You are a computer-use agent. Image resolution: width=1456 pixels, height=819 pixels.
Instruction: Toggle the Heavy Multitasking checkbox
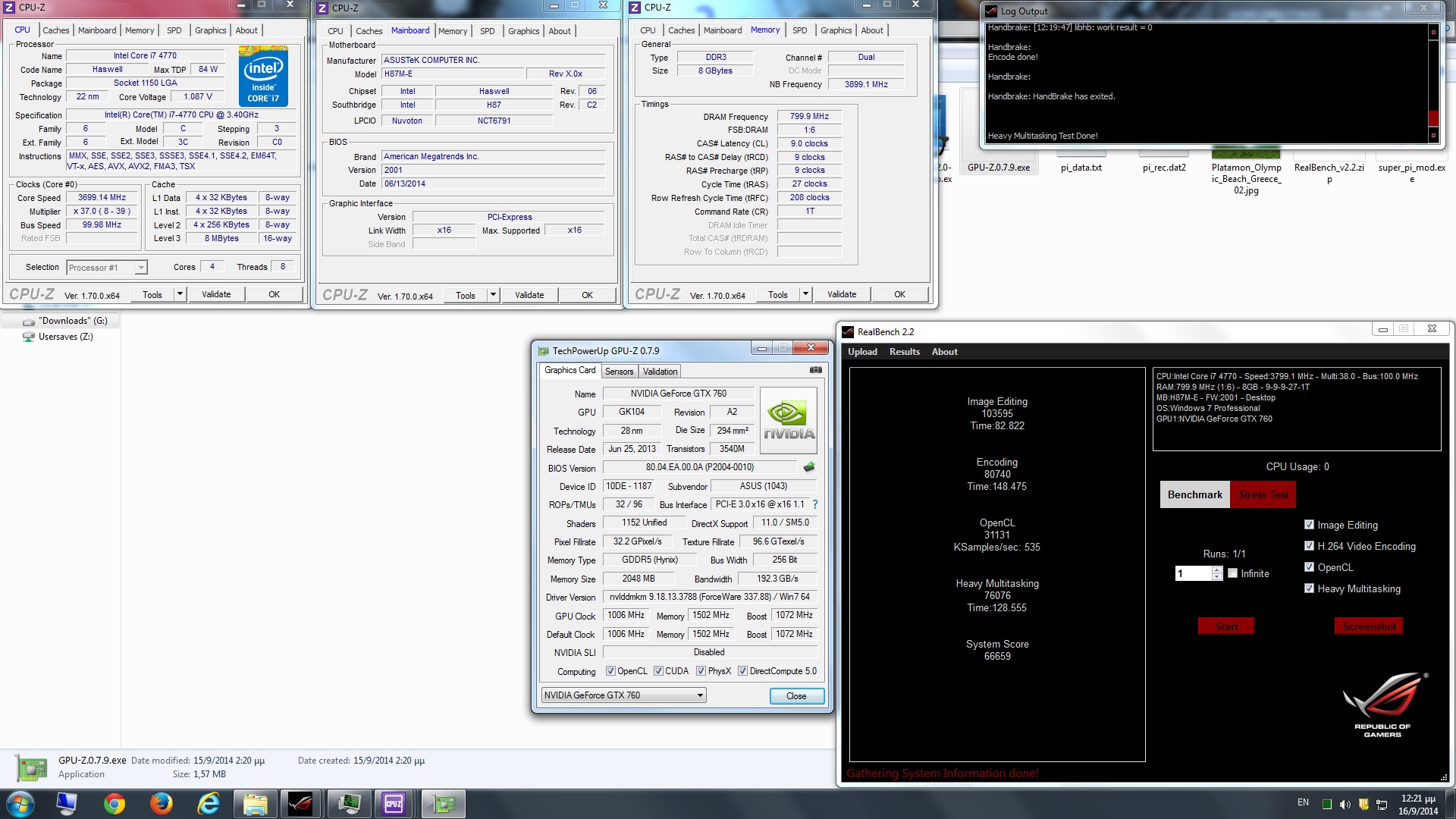coord(1309,588)
